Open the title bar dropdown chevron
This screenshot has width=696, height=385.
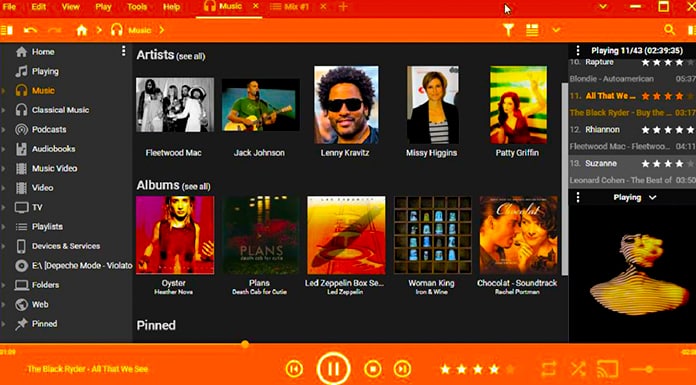coord(603,7)
